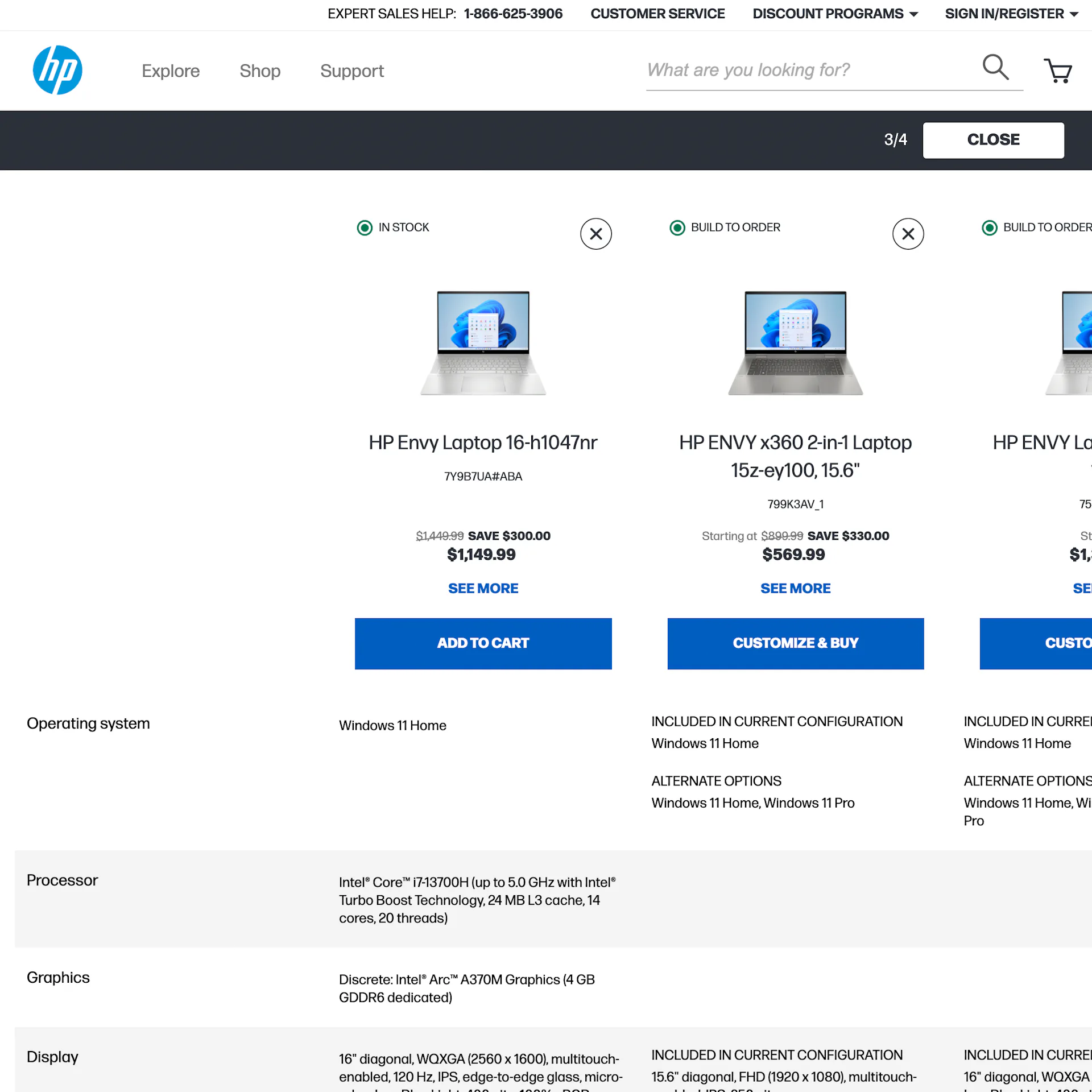
Task: Click the SAVE $330.00 label
Action: [848, 536]
